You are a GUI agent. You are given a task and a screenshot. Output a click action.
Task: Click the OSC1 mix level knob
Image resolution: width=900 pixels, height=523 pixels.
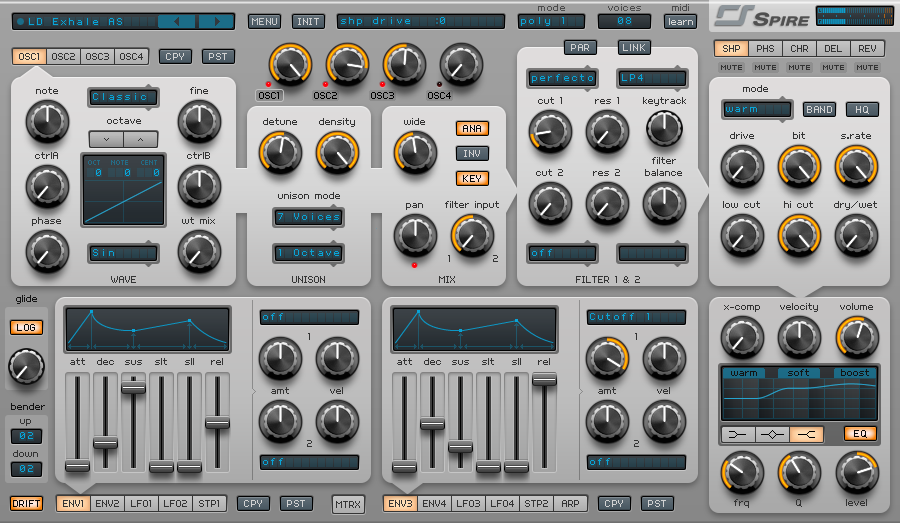pos(290,65)
